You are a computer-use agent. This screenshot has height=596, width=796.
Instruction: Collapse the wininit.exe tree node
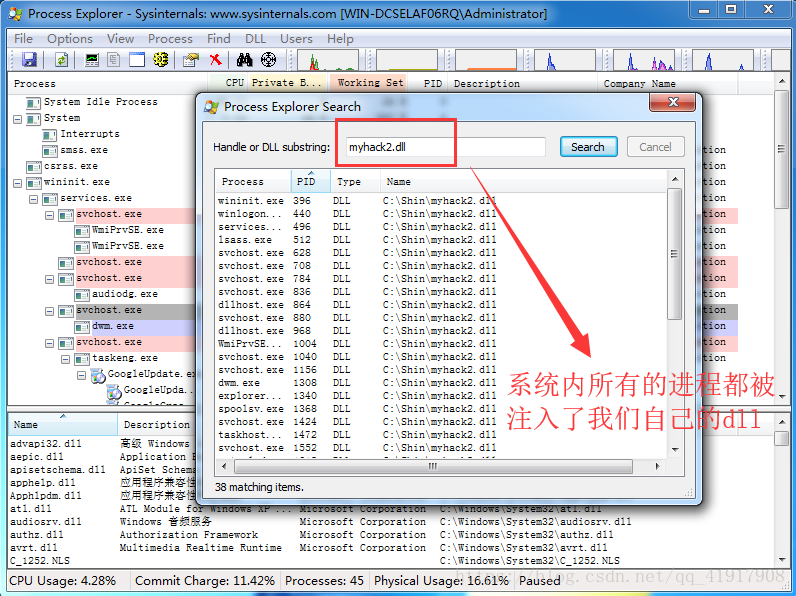[17, 183]
